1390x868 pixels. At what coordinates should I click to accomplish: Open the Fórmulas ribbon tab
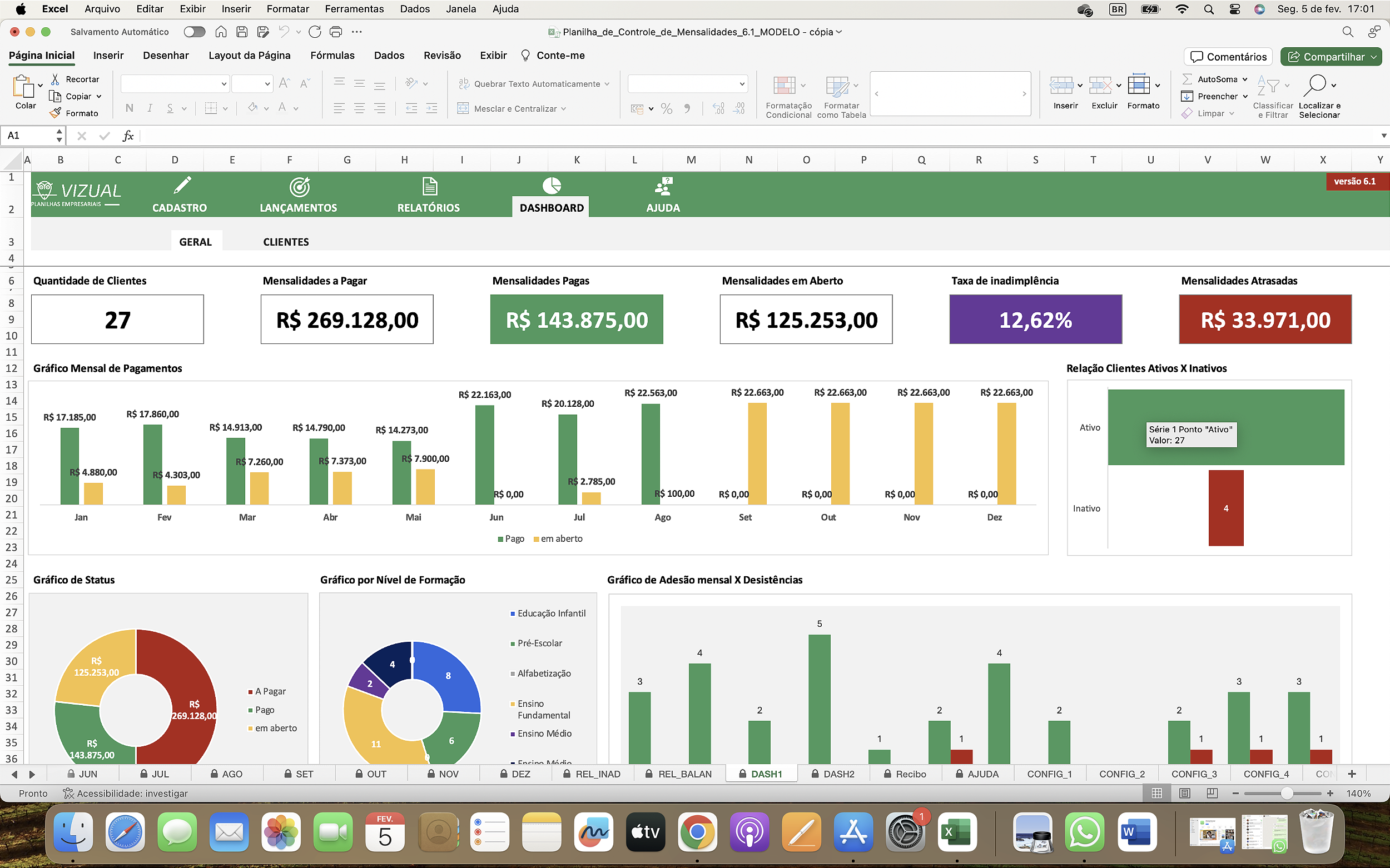point(332,55)
